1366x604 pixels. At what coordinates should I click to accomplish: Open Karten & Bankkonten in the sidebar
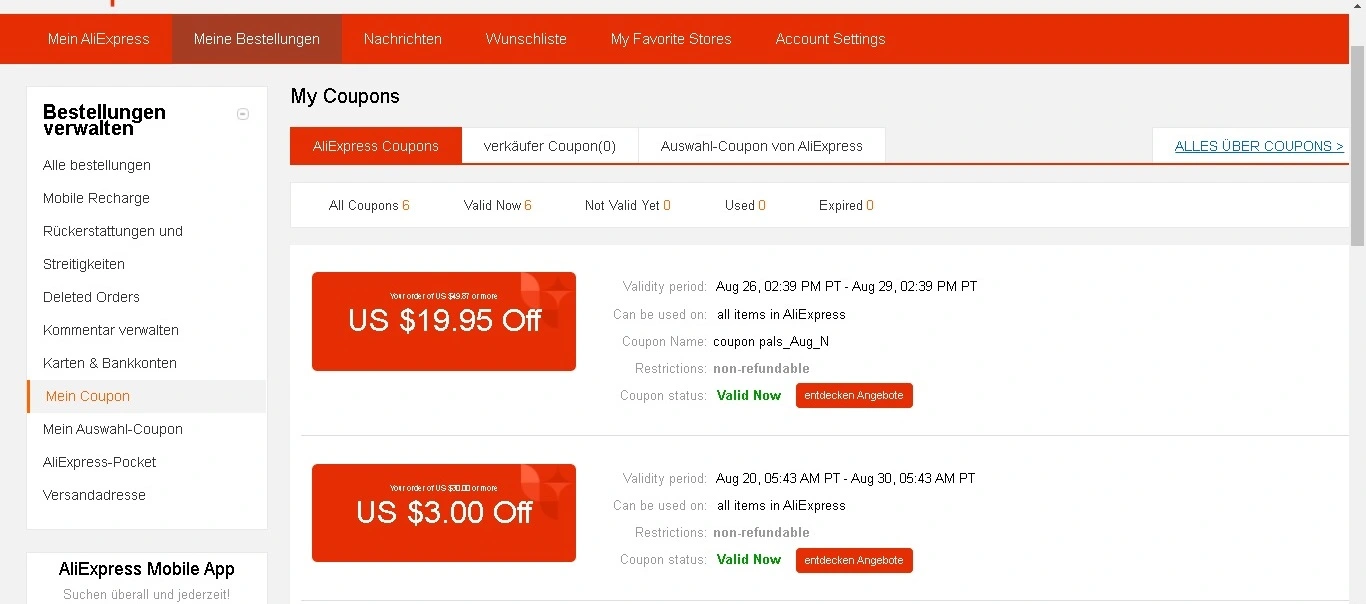point(110,363)
